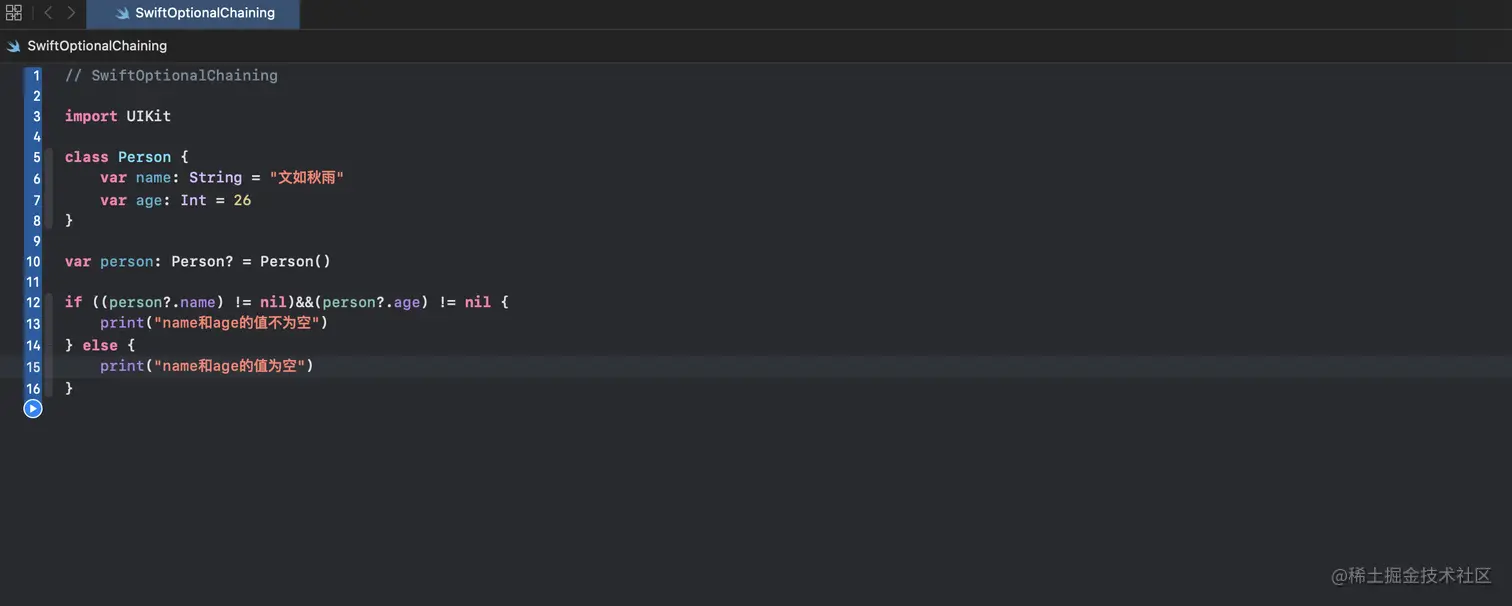This screenshot has width=1512, height=606.
Task: Collapse the if statement using its code ribbon
Action: [49, 345]
